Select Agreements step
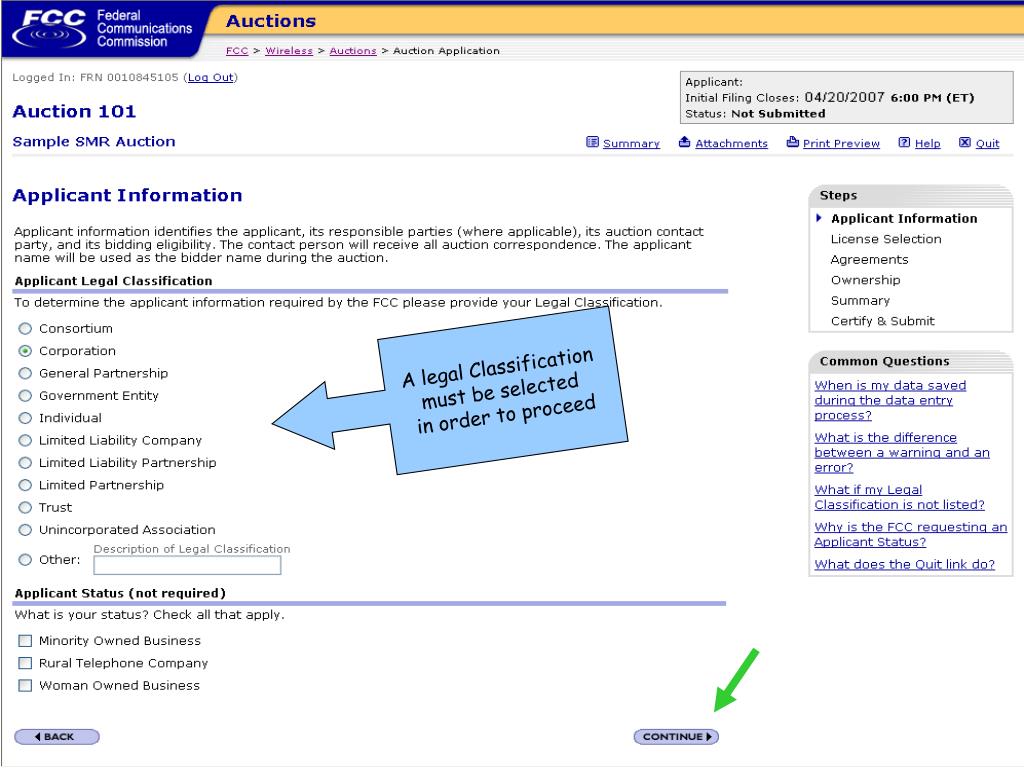This screenshot has height=768, width=1024. tap(869, 260)
